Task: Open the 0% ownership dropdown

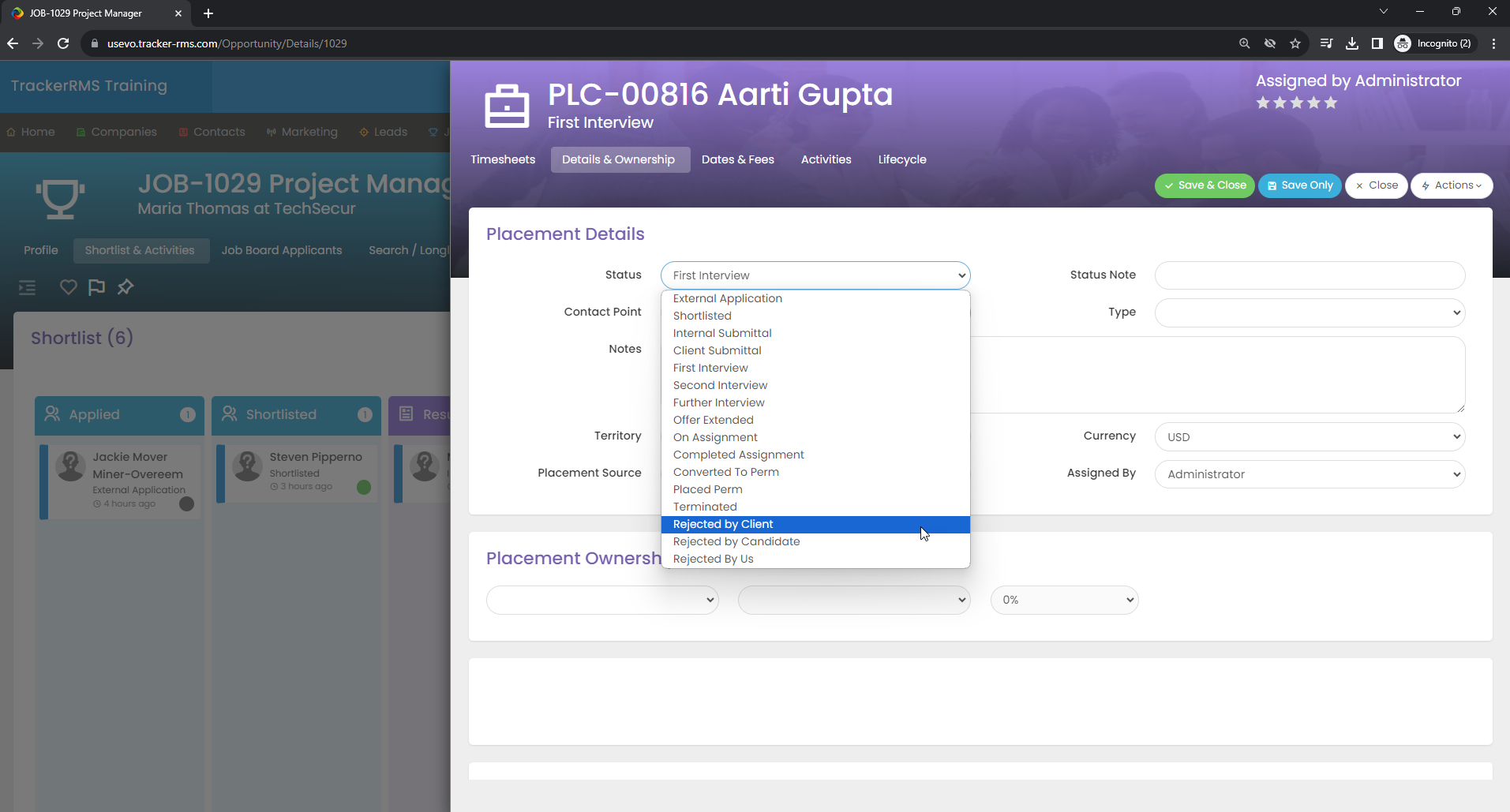Action: [x=1064, y=600]
